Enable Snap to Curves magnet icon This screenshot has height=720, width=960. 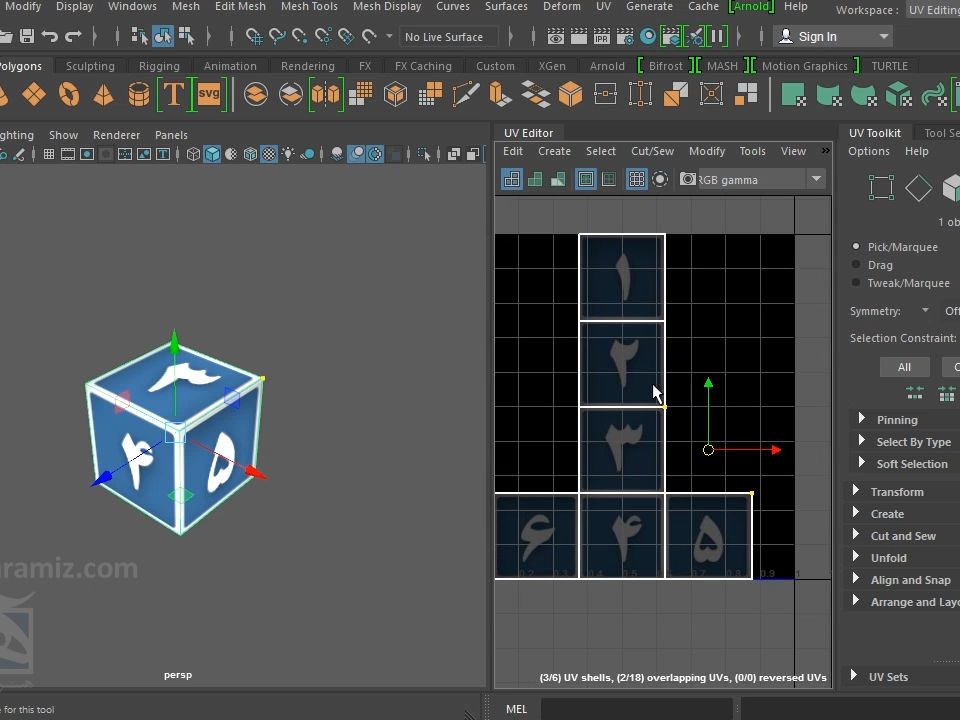click(x=277, y=36)
